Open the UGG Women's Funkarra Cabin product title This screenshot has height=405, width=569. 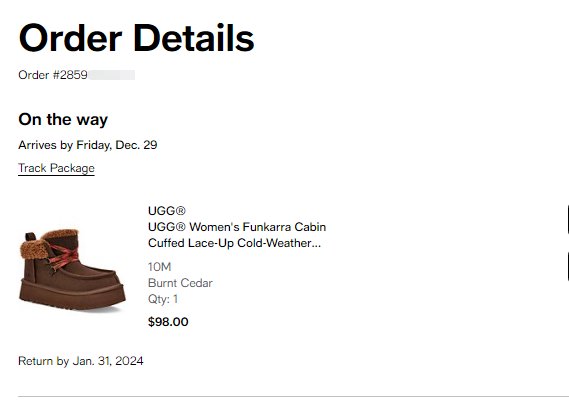(x=237, y=235)
